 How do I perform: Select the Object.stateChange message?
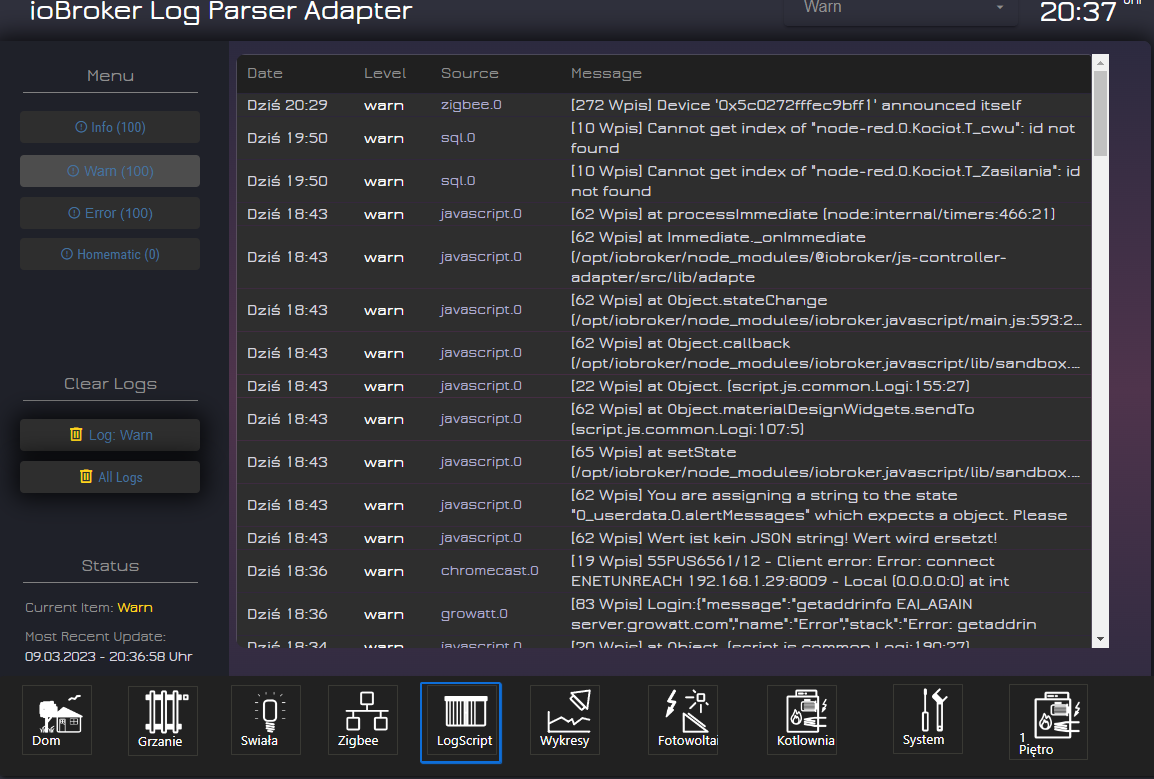coord(826,310)
